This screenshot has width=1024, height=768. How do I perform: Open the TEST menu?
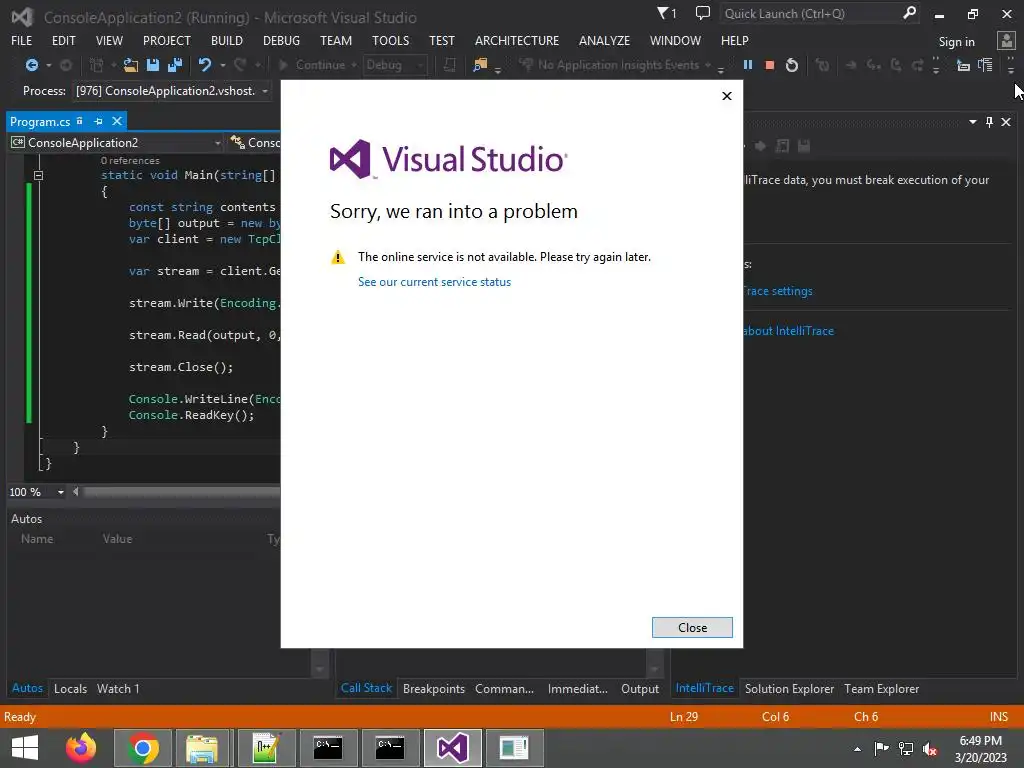tap(442, 40)
